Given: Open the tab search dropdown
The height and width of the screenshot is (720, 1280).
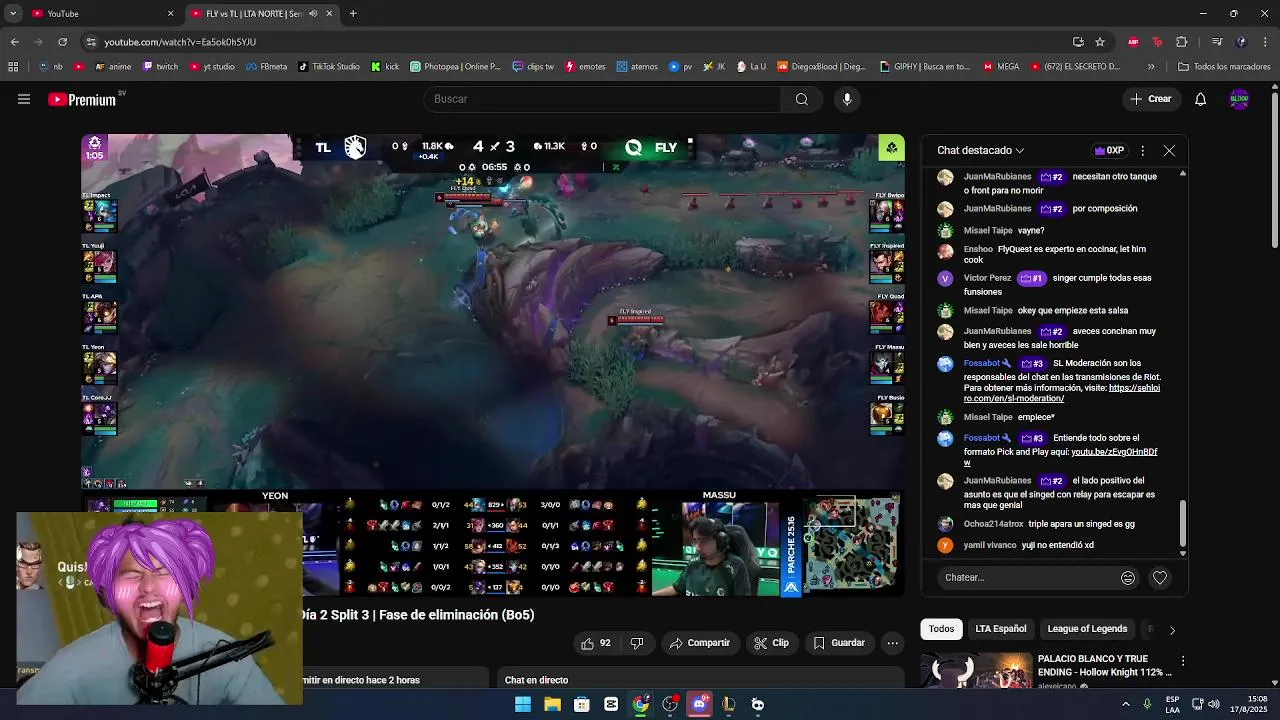Looking at the screenshot, I should coord(13,13).
